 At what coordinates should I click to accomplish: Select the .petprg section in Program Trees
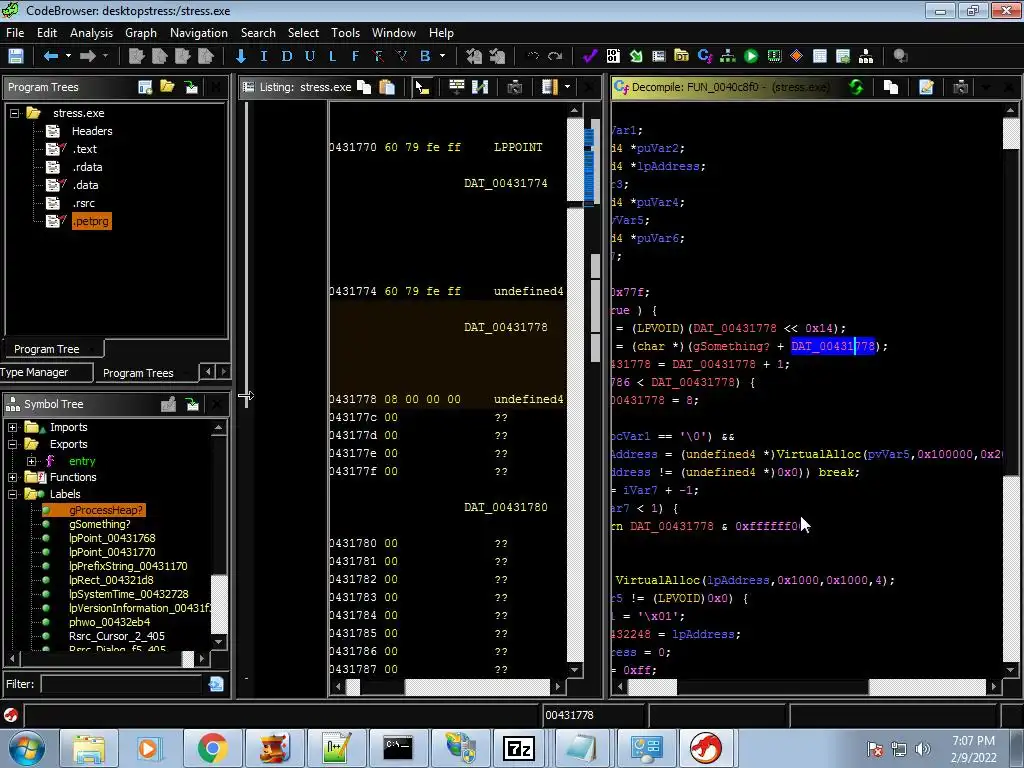click(91, 221)
